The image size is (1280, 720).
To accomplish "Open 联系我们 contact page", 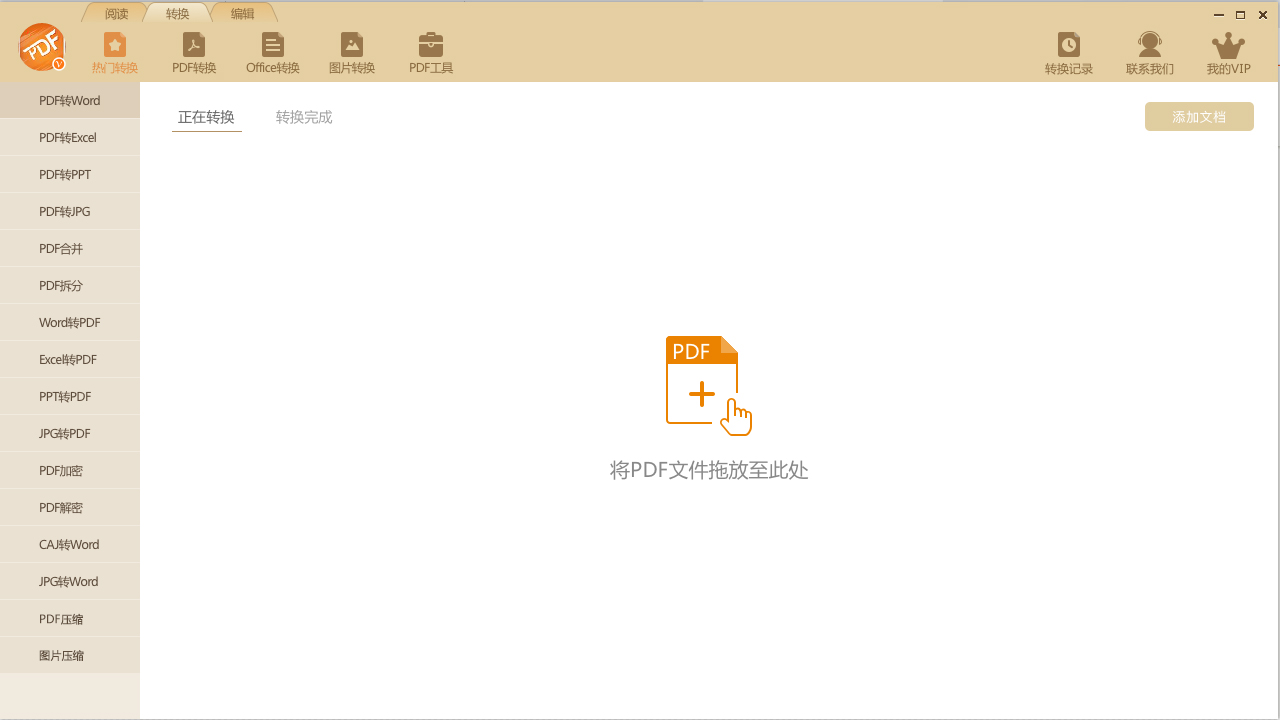I will click(1149, 52).
